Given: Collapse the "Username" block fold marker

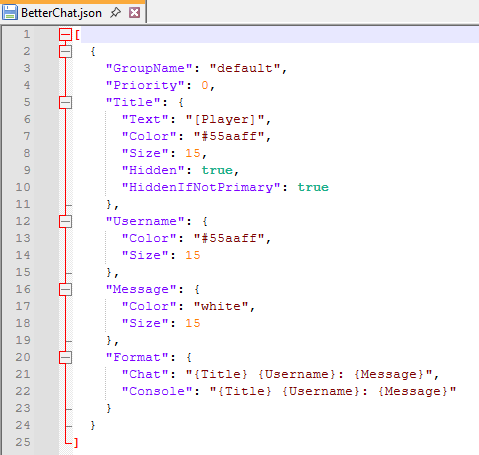Looking at the screenshot, I should [x=65, y=221].
